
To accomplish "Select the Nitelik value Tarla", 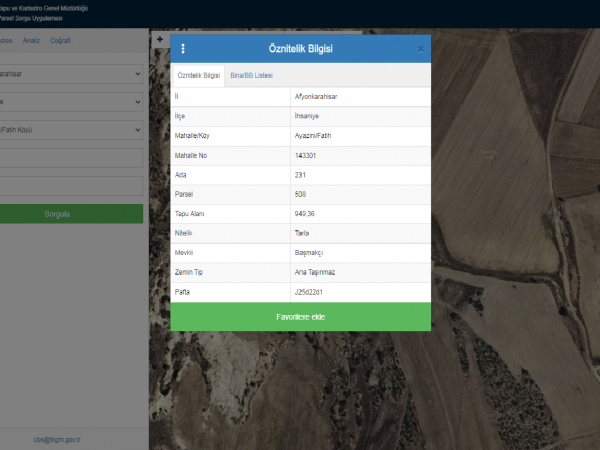I will click(x=360, y=233).
